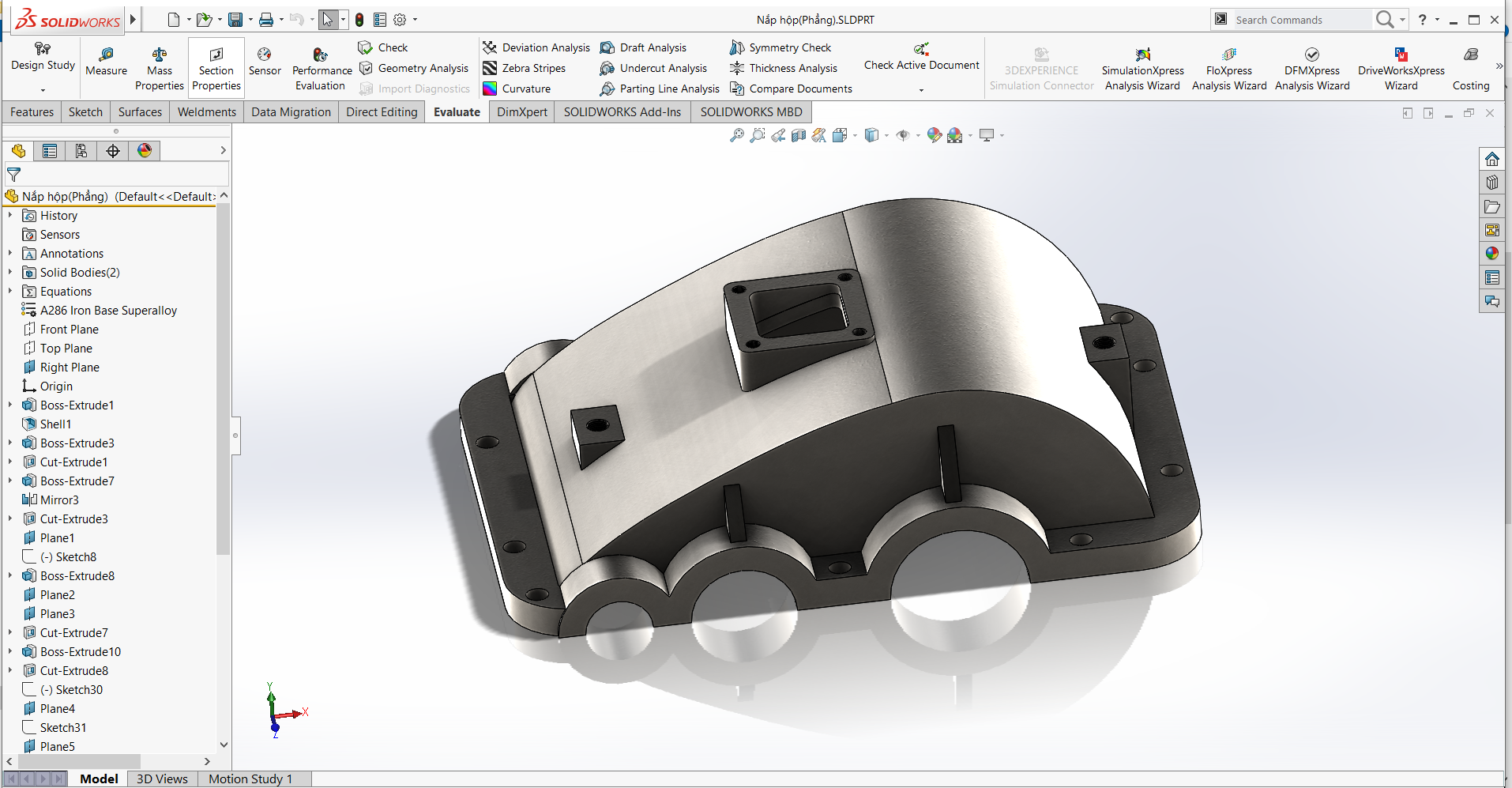Open Hide/Show Items eye dropdown
The image size is (1512, 788).
pos(917,136)
